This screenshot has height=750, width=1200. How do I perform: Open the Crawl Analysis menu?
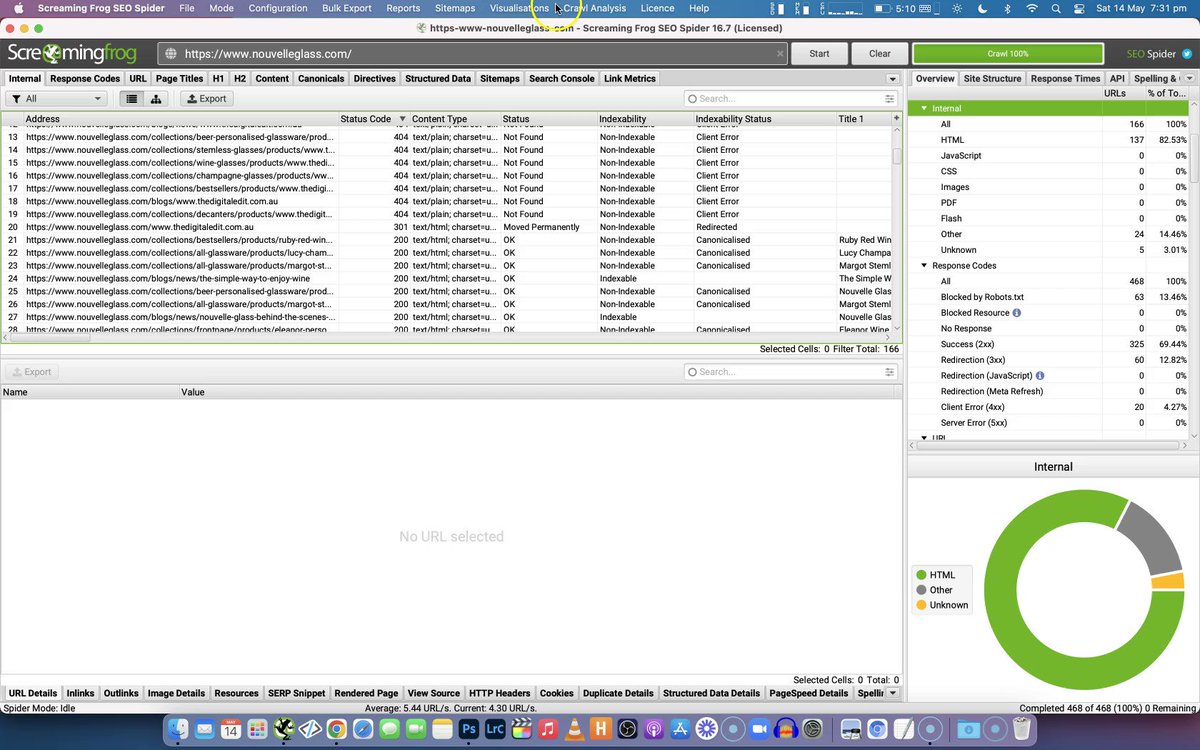(x=595, y=8)
